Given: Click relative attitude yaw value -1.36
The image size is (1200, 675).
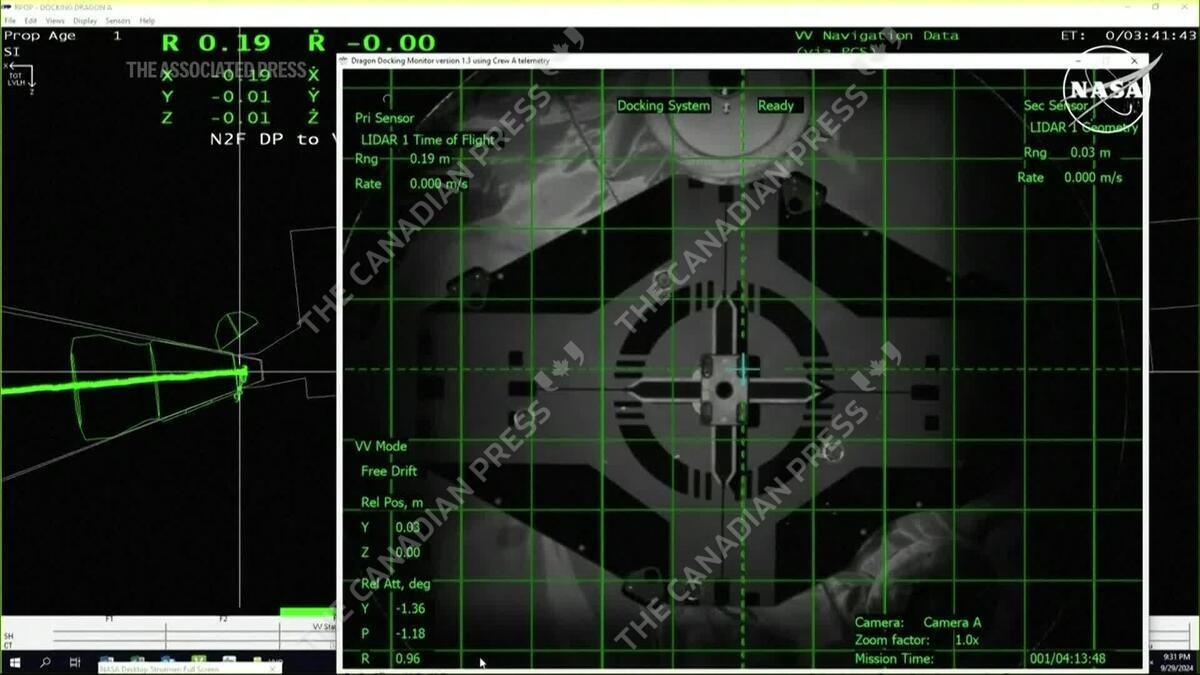Looking at the screenshot, I should tap(411, 608).
